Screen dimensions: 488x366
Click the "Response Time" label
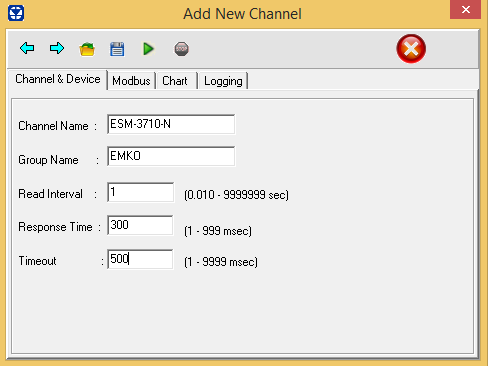coord(55,227)
